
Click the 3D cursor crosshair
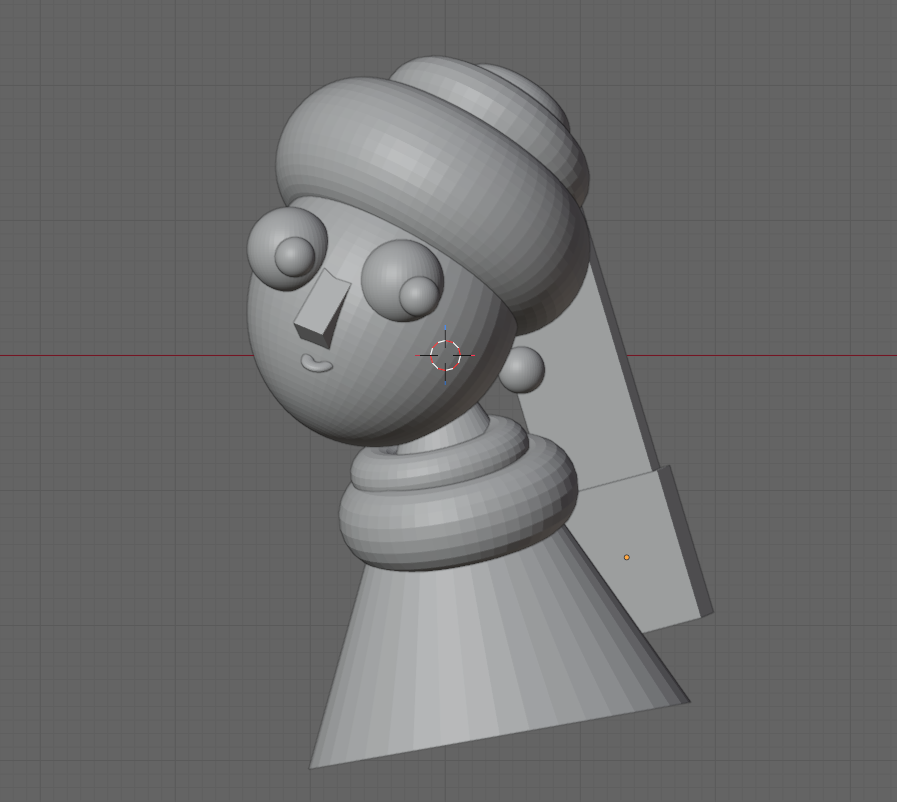(445, 356)
